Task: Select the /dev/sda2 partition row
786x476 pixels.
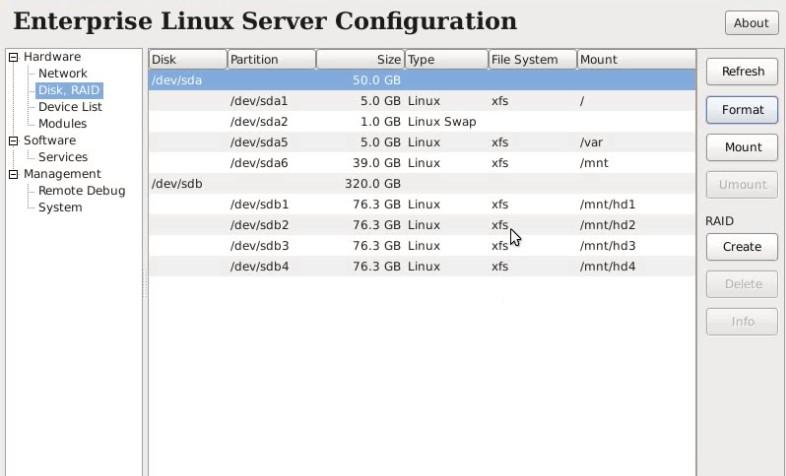Action: coord(422,122)
